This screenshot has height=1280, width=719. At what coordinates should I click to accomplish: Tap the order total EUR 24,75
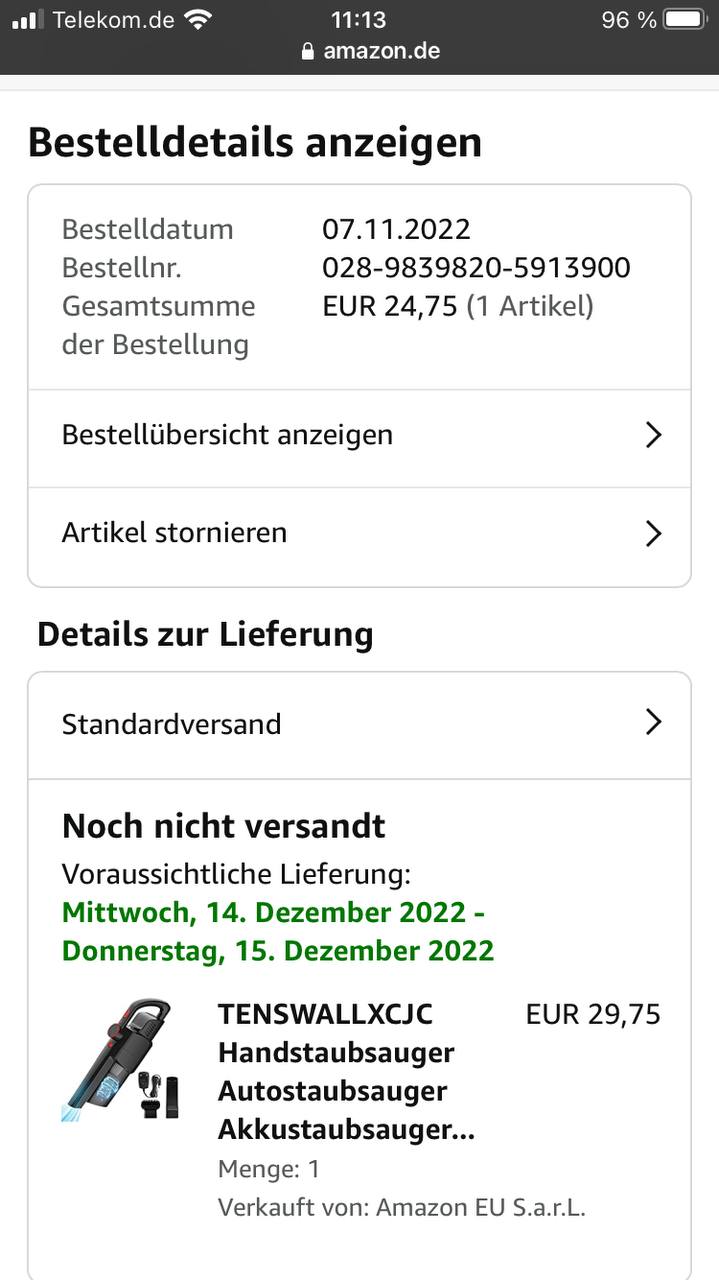[389, 306]
